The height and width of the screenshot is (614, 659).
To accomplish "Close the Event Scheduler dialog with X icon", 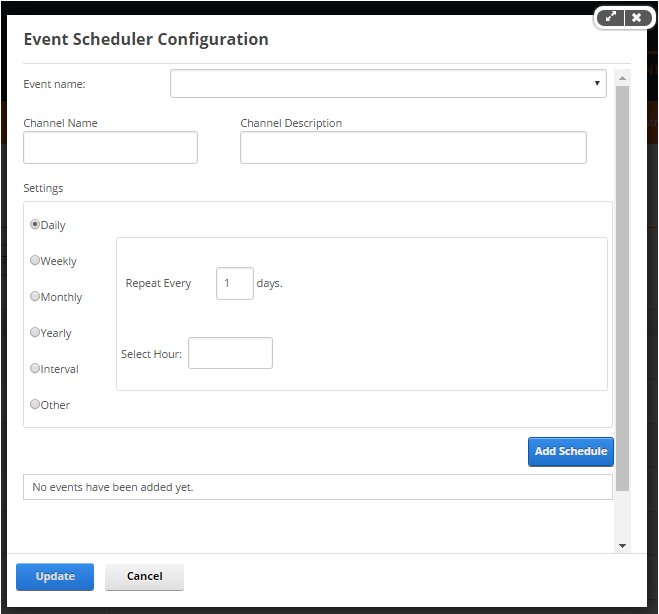I will 637,18.
